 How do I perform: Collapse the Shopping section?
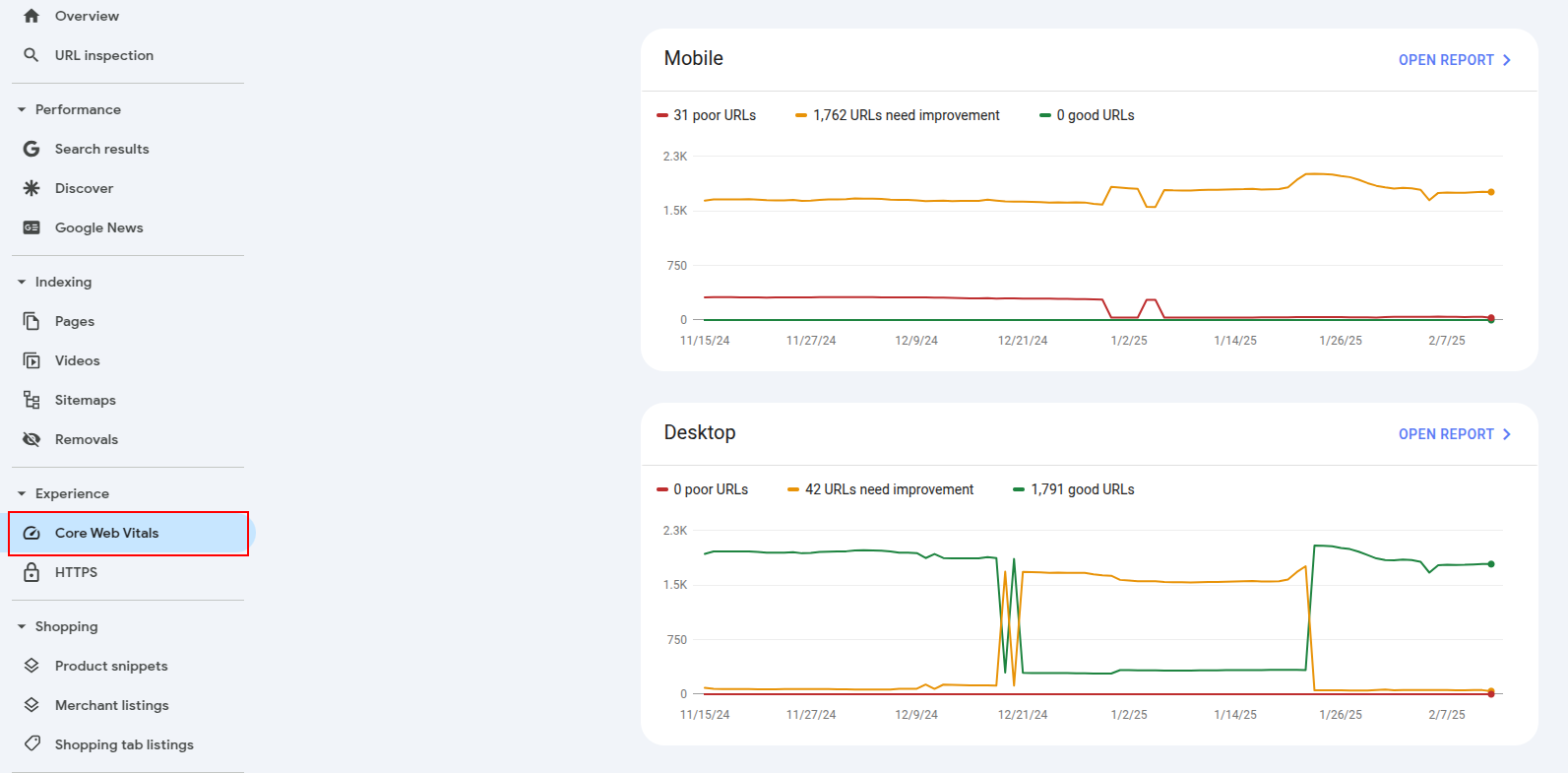pyautogui.click(x=22, y=626)
